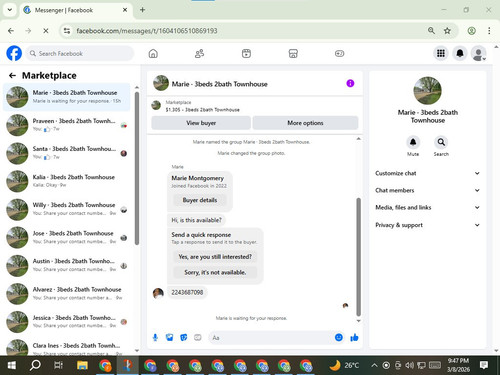
Task: Open Chrome three-dot menu
Action: point(489,31)
